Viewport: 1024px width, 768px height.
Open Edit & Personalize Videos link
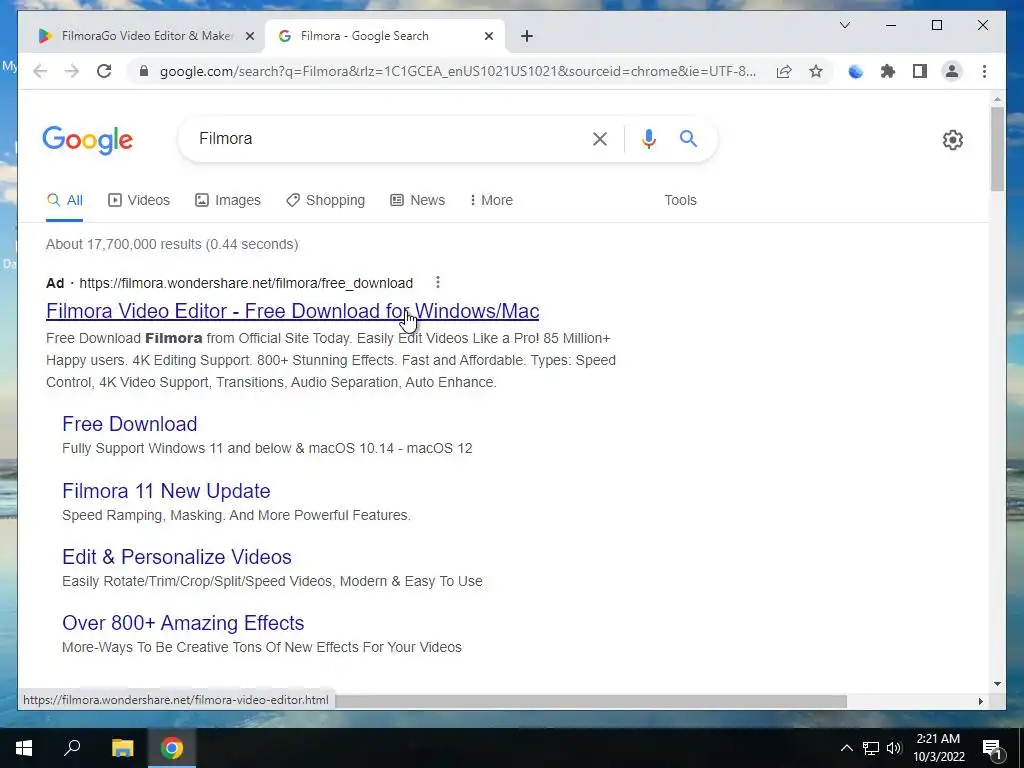[176, 556]
